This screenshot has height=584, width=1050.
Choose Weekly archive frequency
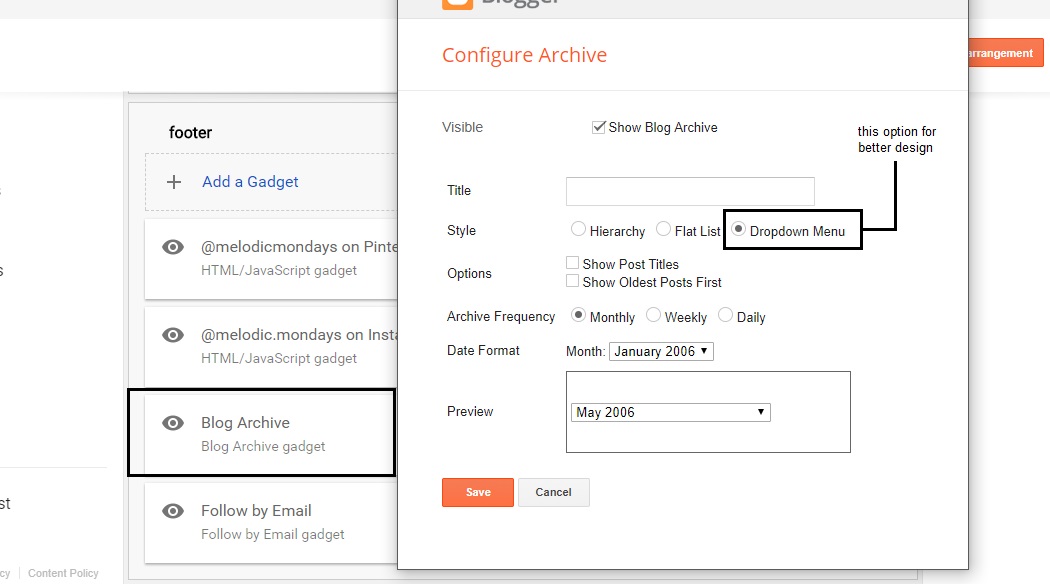coord(653,315)
